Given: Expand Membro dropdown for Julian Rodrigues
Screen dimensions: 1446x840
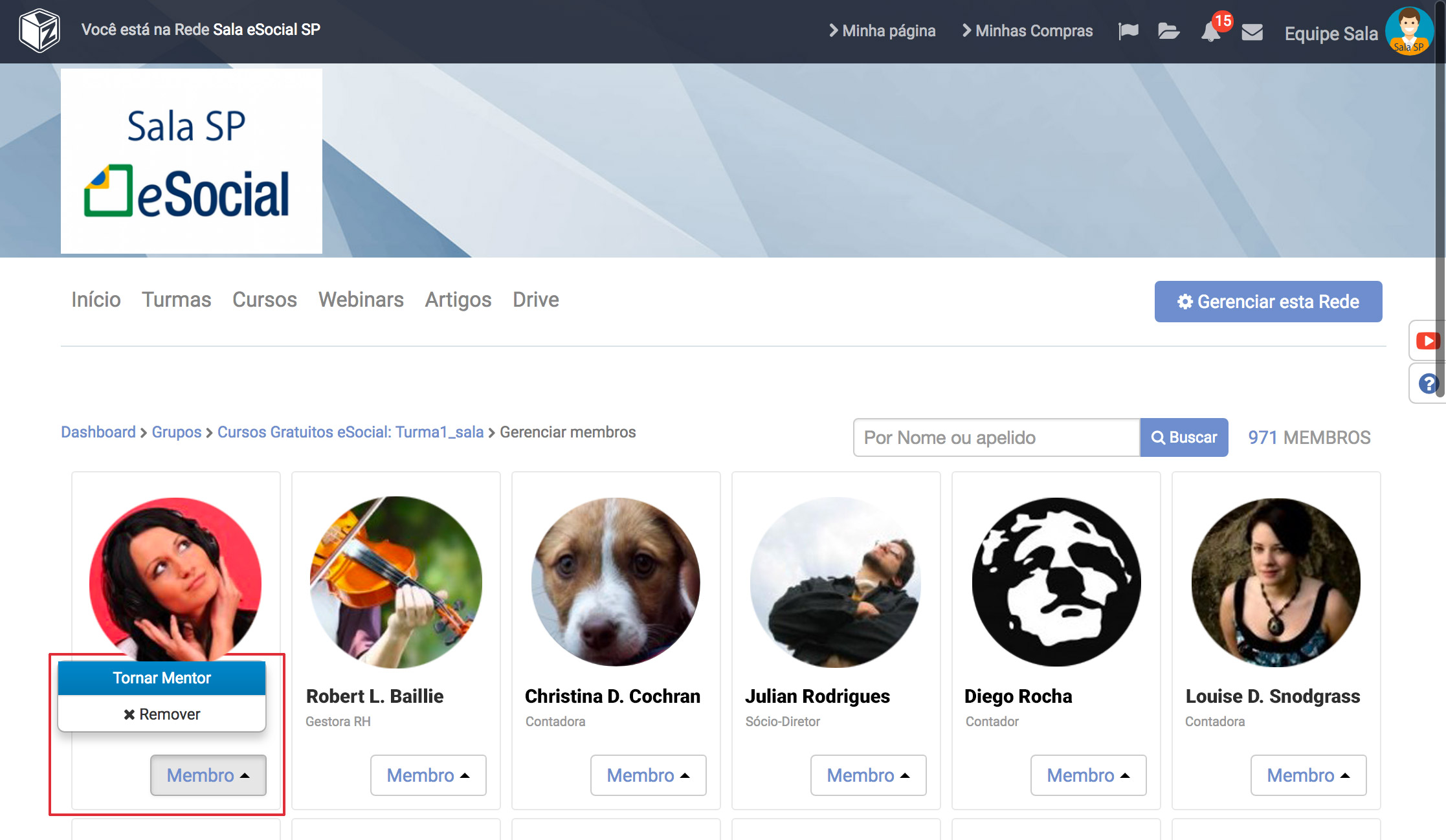Looking at the screenshot, I should [x=868, y=775].
